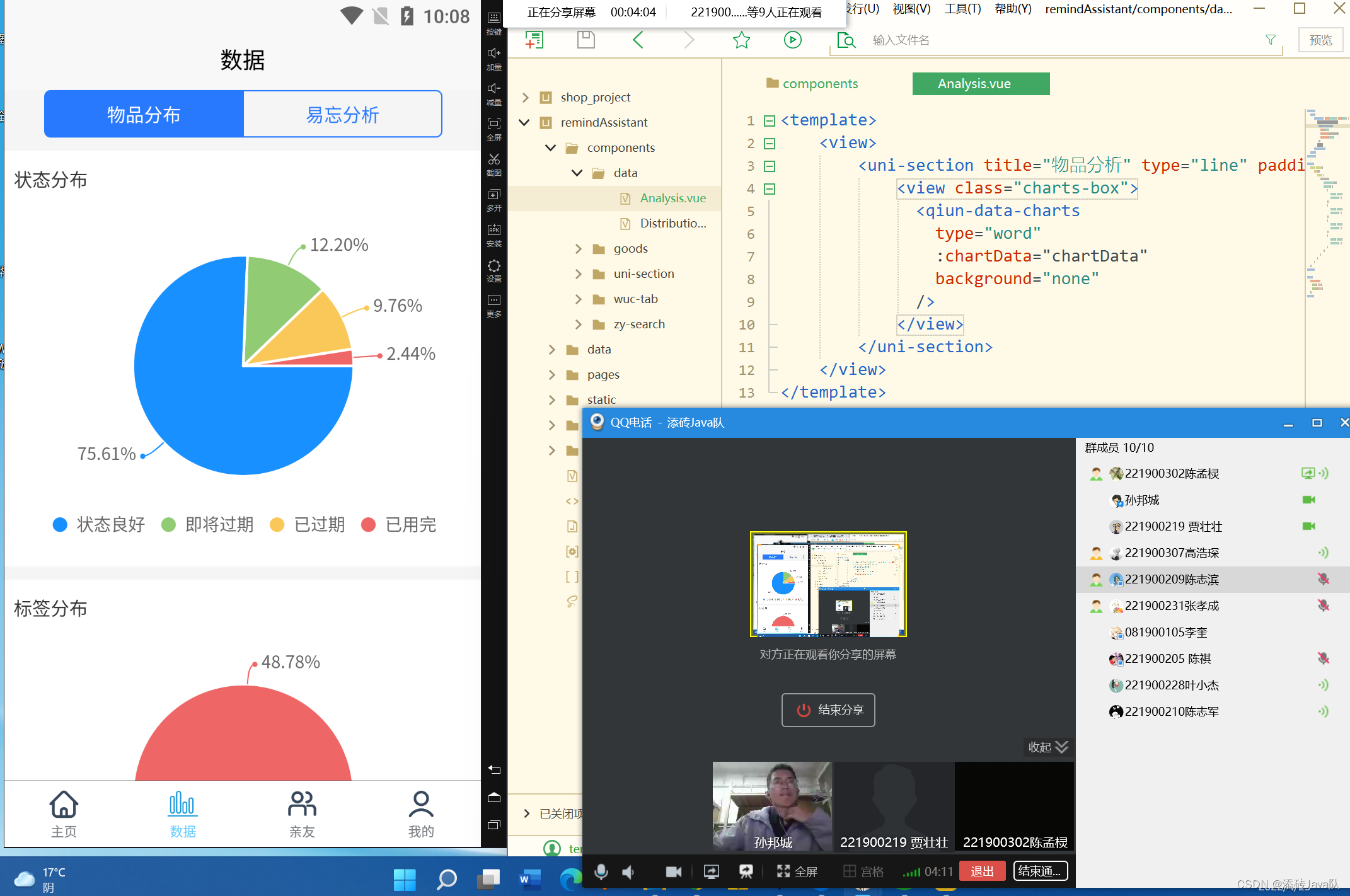This screenshot has width=1350, height=896.
Task: Click the Windows taskbar search icon
Action: click(x=446, y=879)
